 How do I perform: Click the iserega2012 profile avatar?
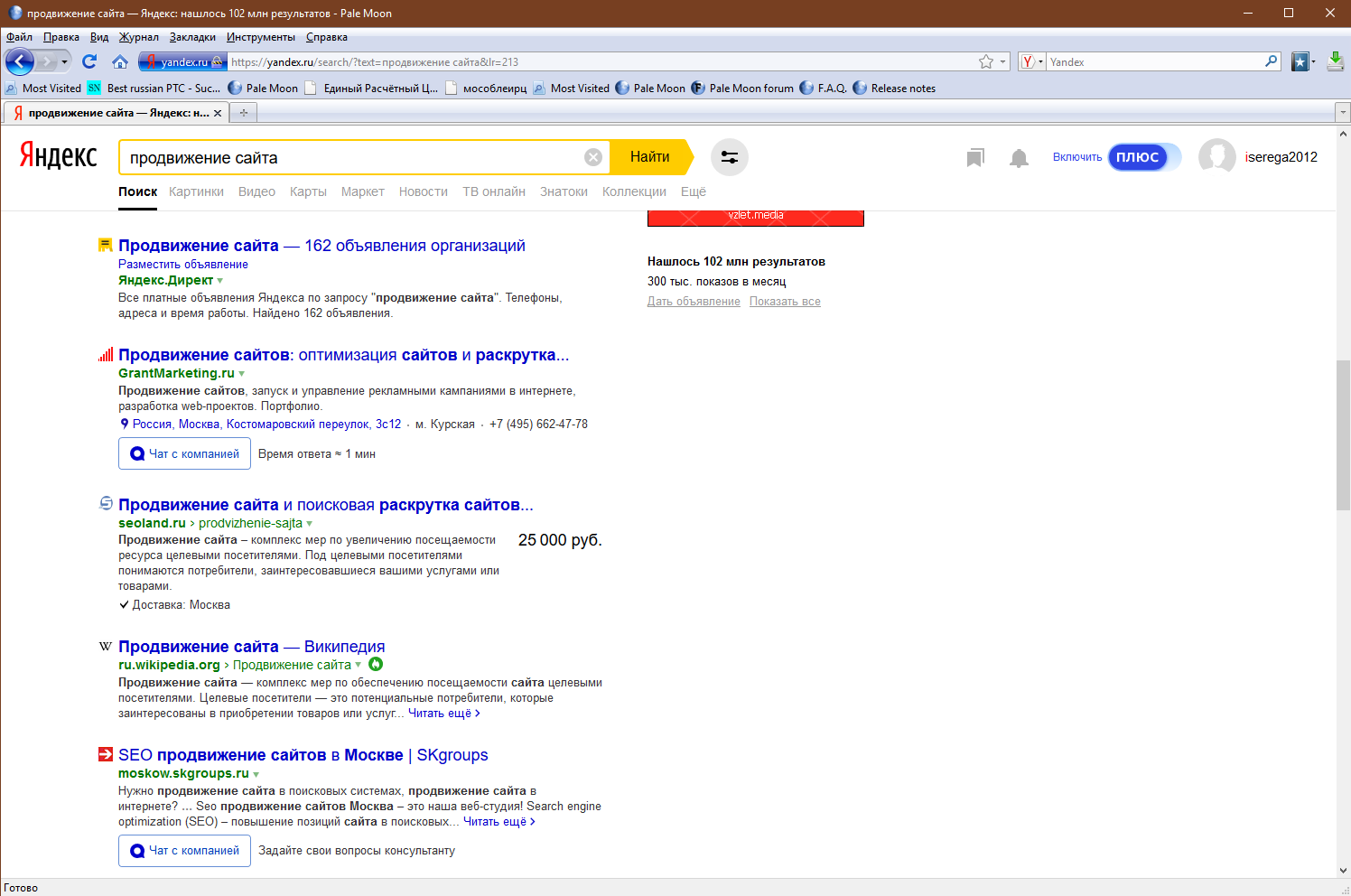coord(1217,157)
